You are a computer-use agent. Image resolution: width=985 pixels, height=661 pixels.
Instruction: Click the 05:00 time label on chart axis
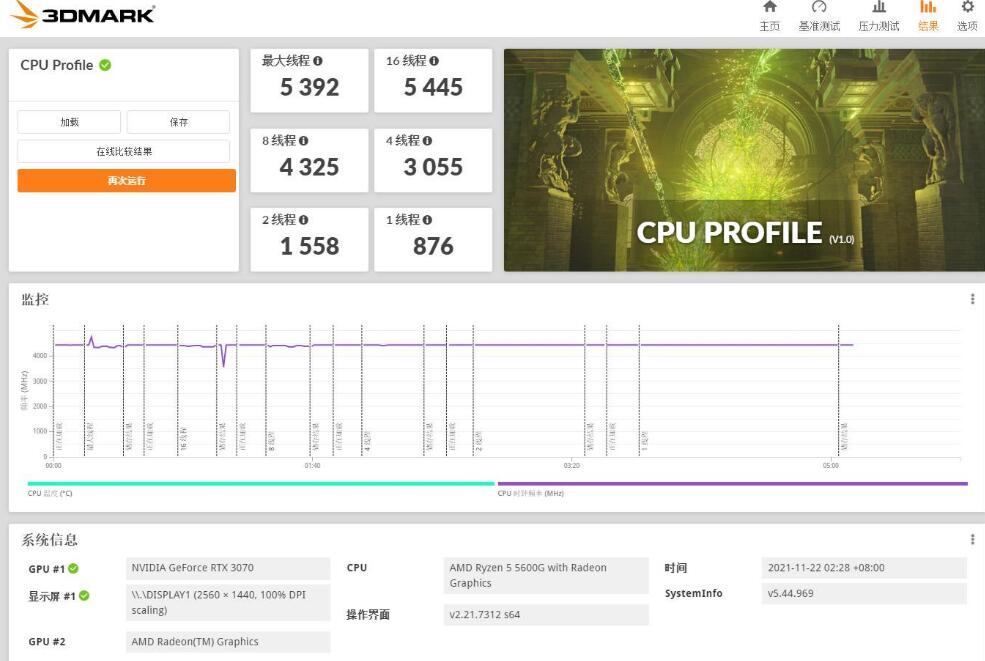point(830,466)
